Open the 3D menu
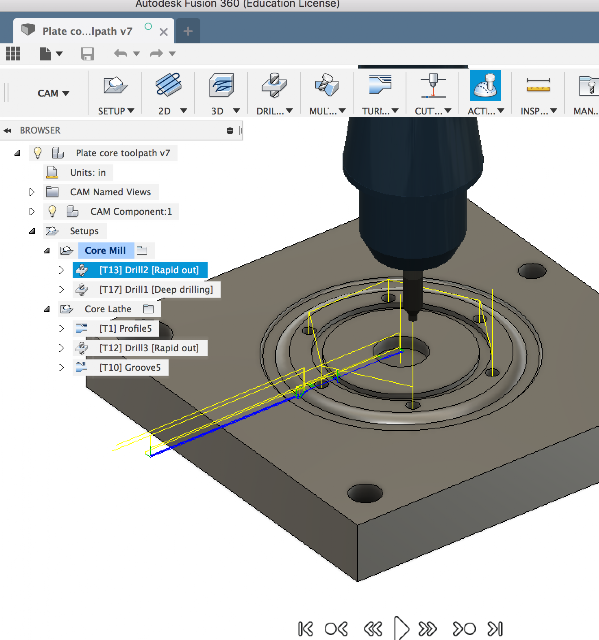This screenshot has height=640, width=599. tap(225, 111)
